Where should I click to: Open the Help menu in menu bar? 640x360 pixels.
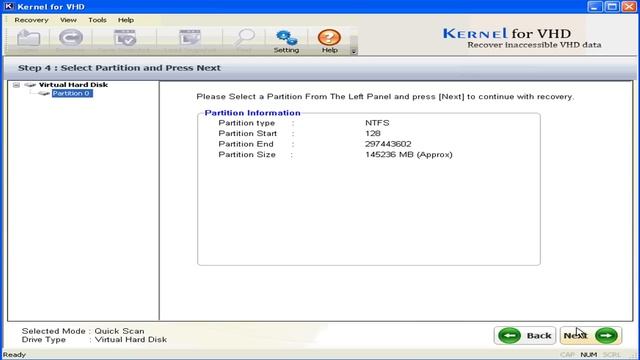[126, 20]
